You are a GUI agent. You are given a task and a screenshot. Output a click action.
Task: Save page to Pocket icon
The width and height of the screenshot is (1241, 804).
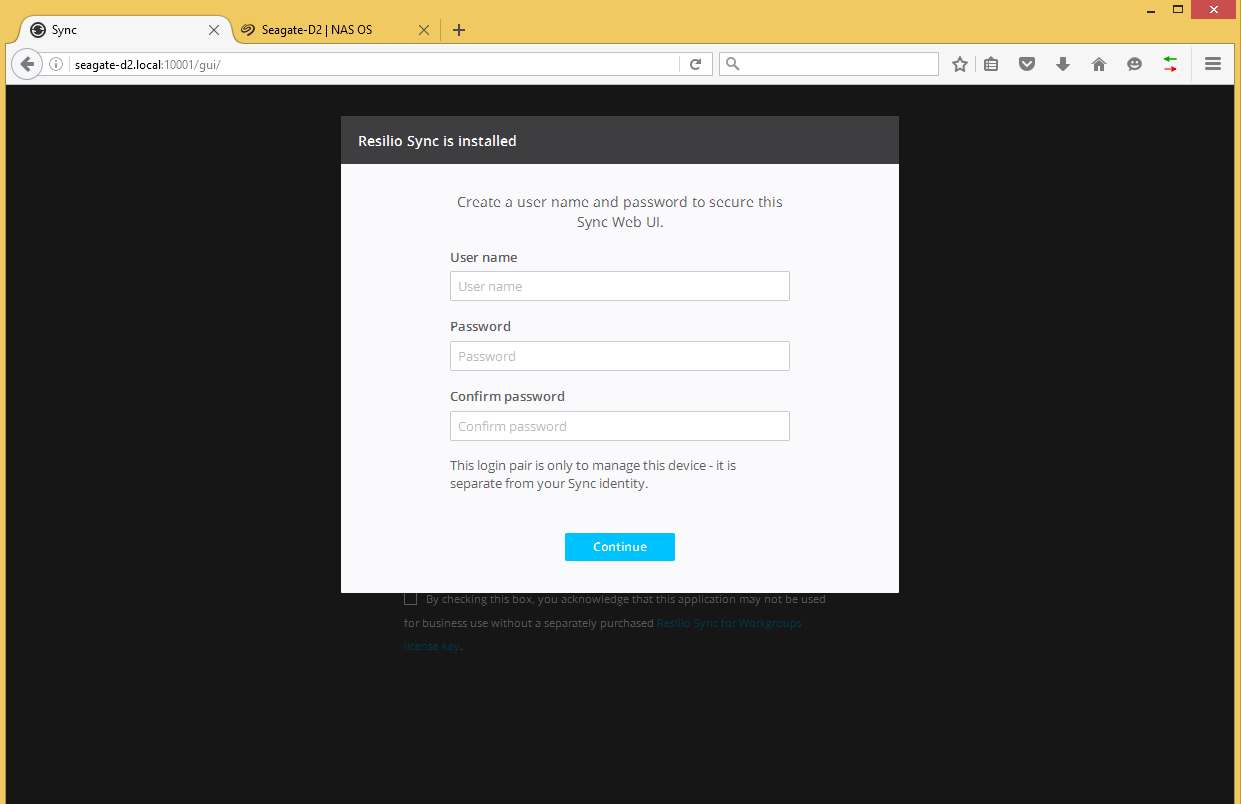point(1027,64)
